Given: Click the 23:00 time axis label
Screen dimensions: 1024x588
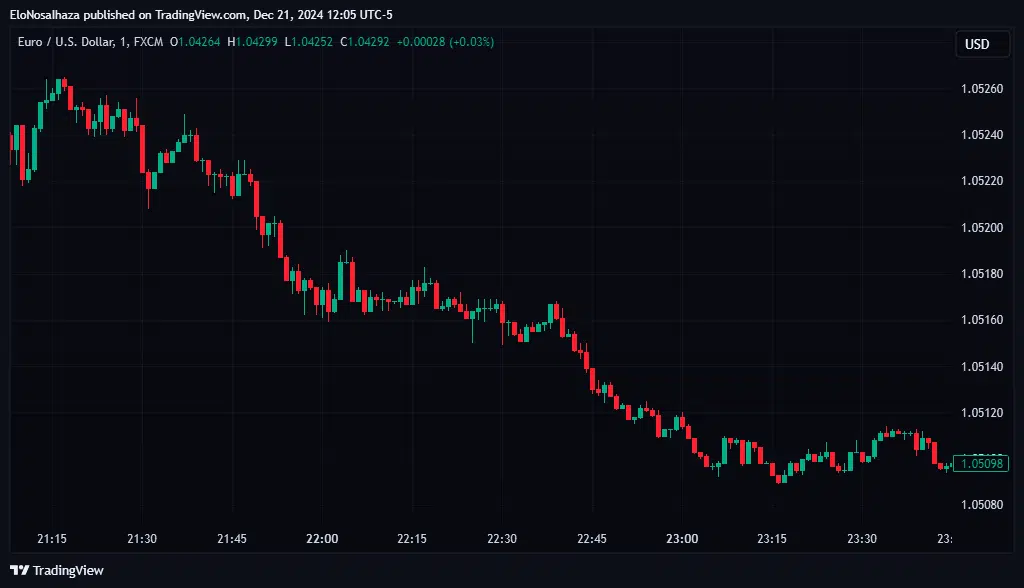Looking at the screenshot, I should pyautogui.click(x=682, y=539).
